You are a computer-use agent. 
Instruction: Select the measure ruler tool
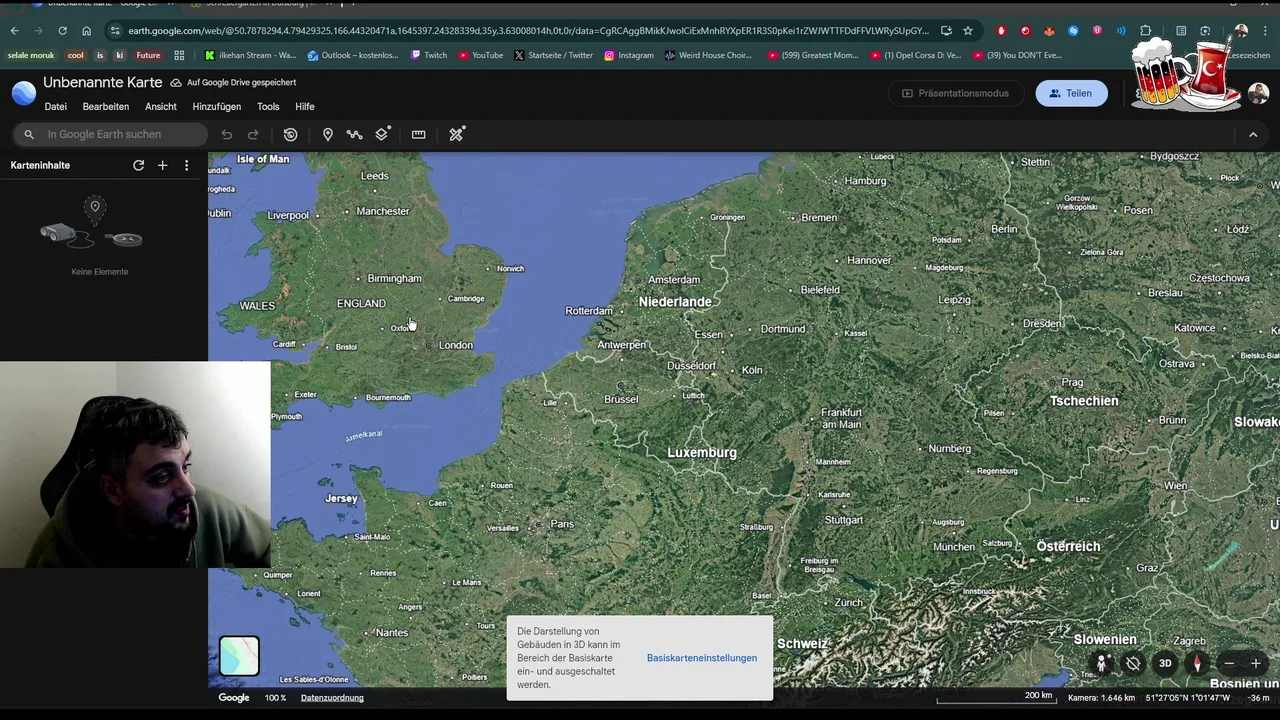[x=418, y=134]
